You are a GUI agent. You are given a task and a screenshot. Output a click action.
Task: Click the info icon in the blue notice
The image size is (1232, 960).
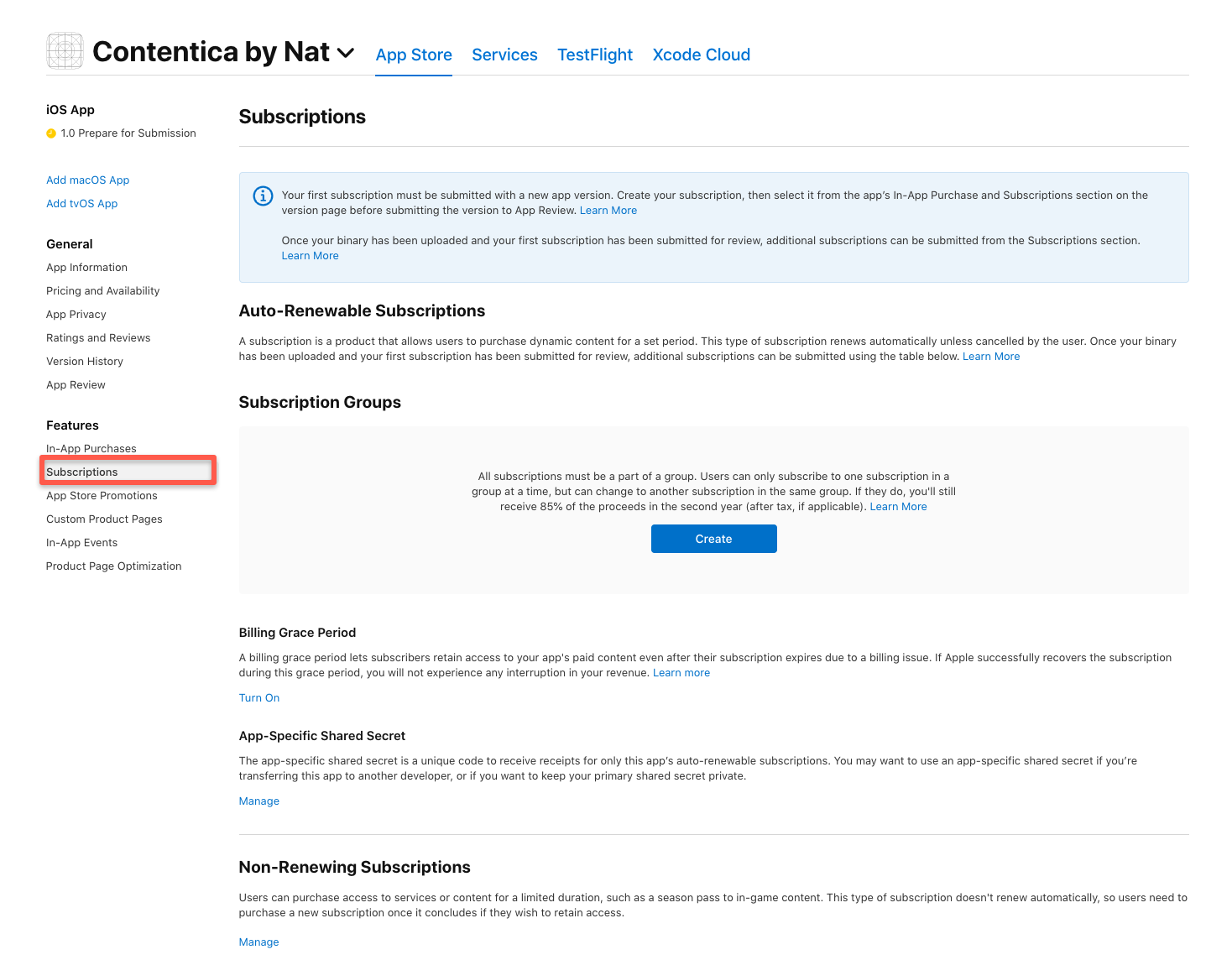263,196
